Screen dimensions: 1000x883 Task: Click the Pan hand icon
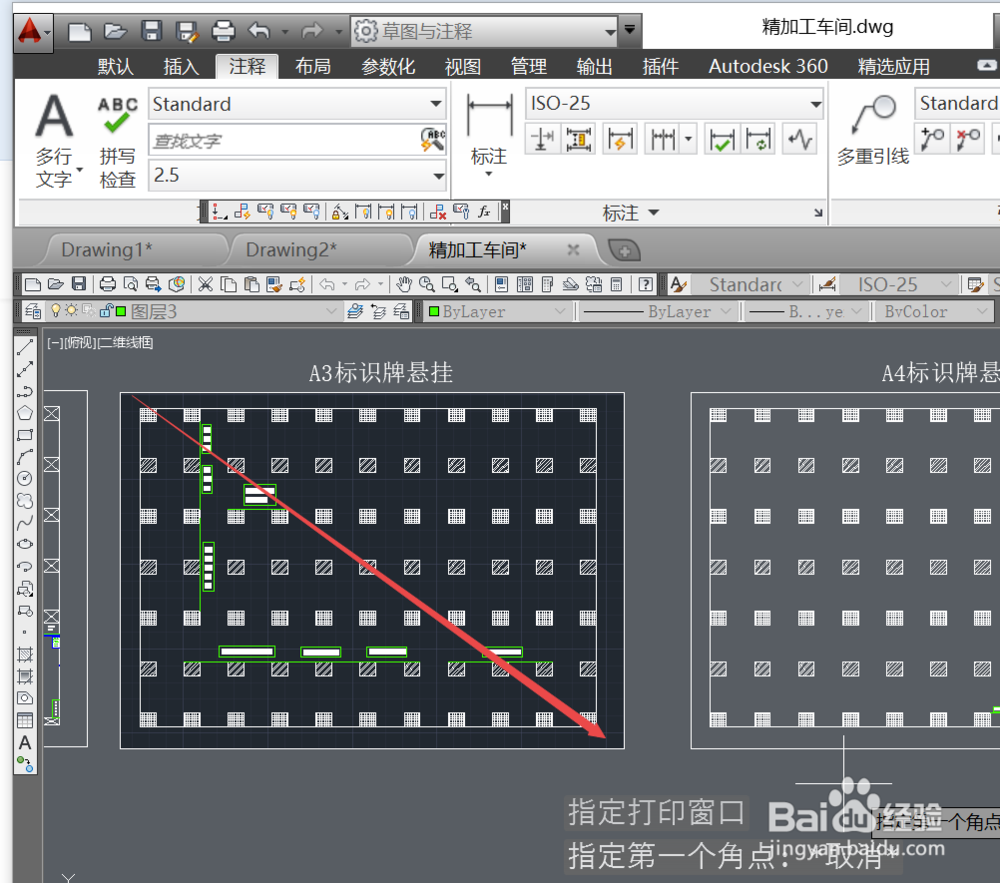tap(404, 284)
